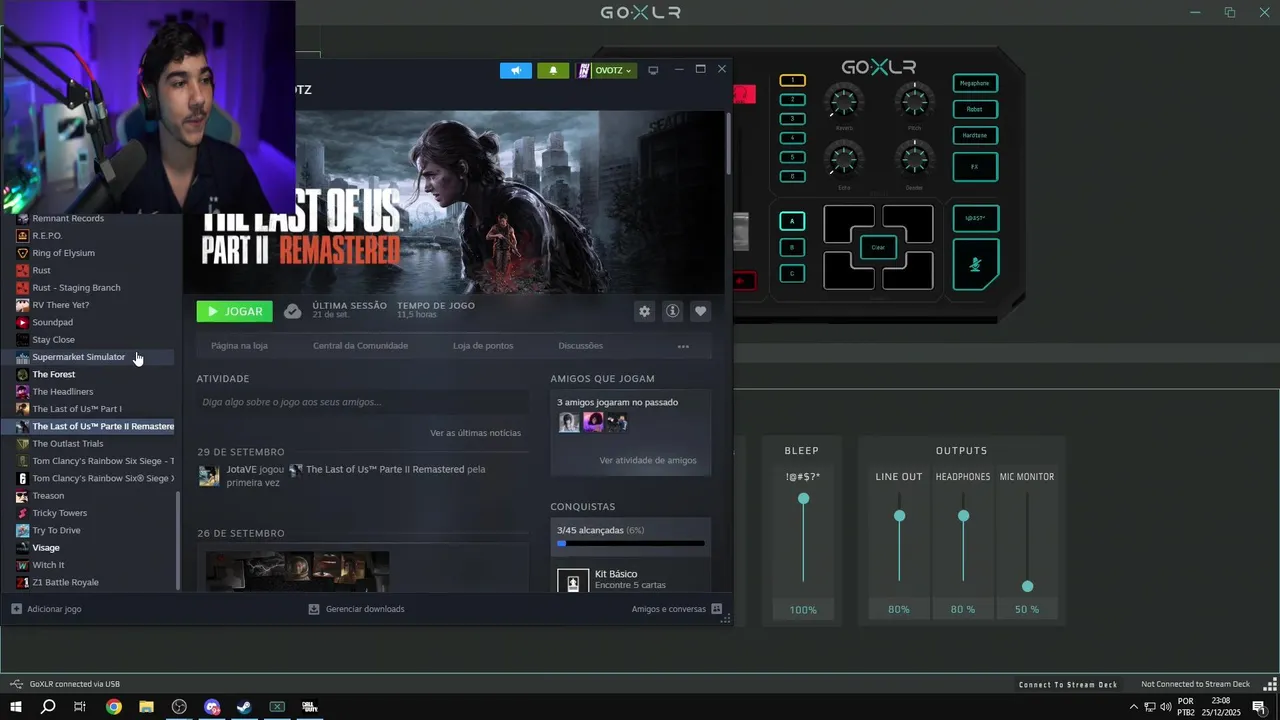1280x720 pixels.
Task: Click the download icon beside Gerenciar downloads
Action: [x=314, y=608]
